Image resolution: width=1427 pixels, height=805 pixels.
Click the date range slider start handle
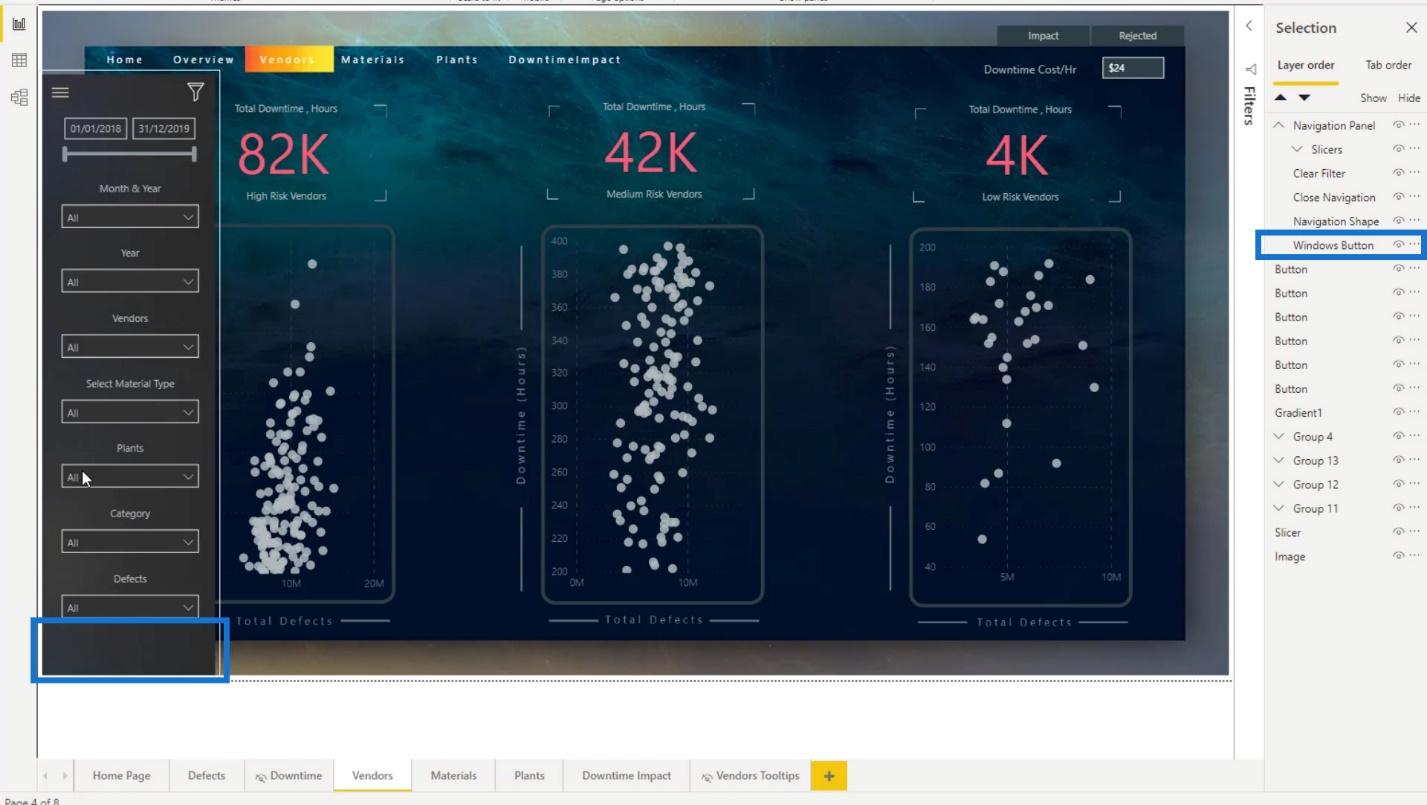[66, 154]
